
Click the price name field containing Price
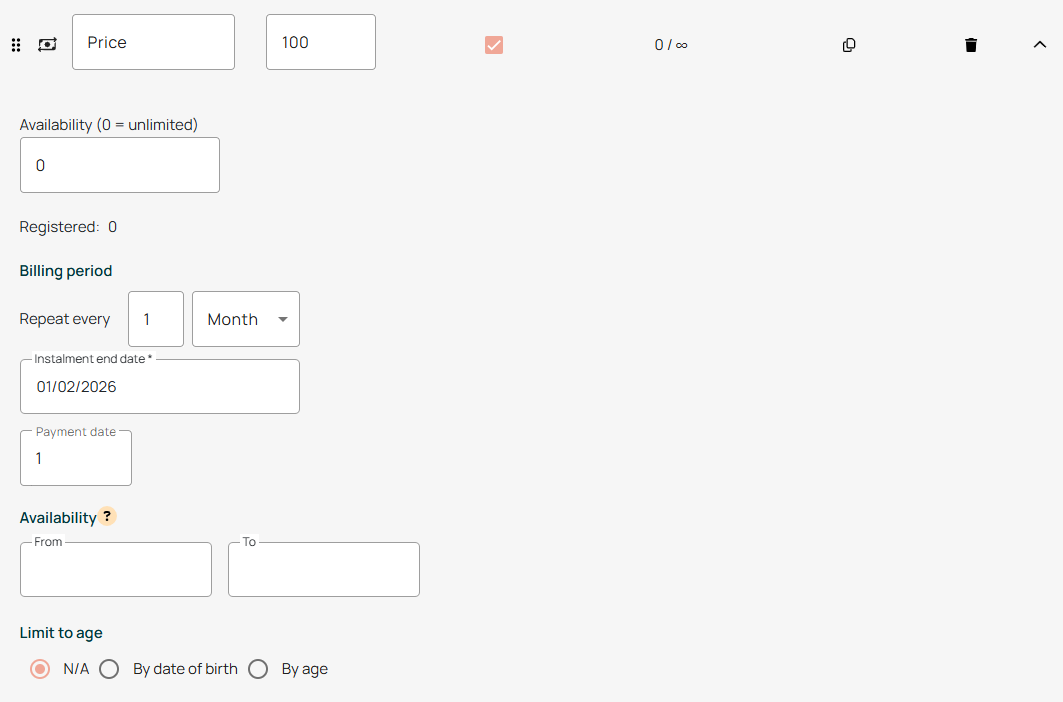pos(153,42)
